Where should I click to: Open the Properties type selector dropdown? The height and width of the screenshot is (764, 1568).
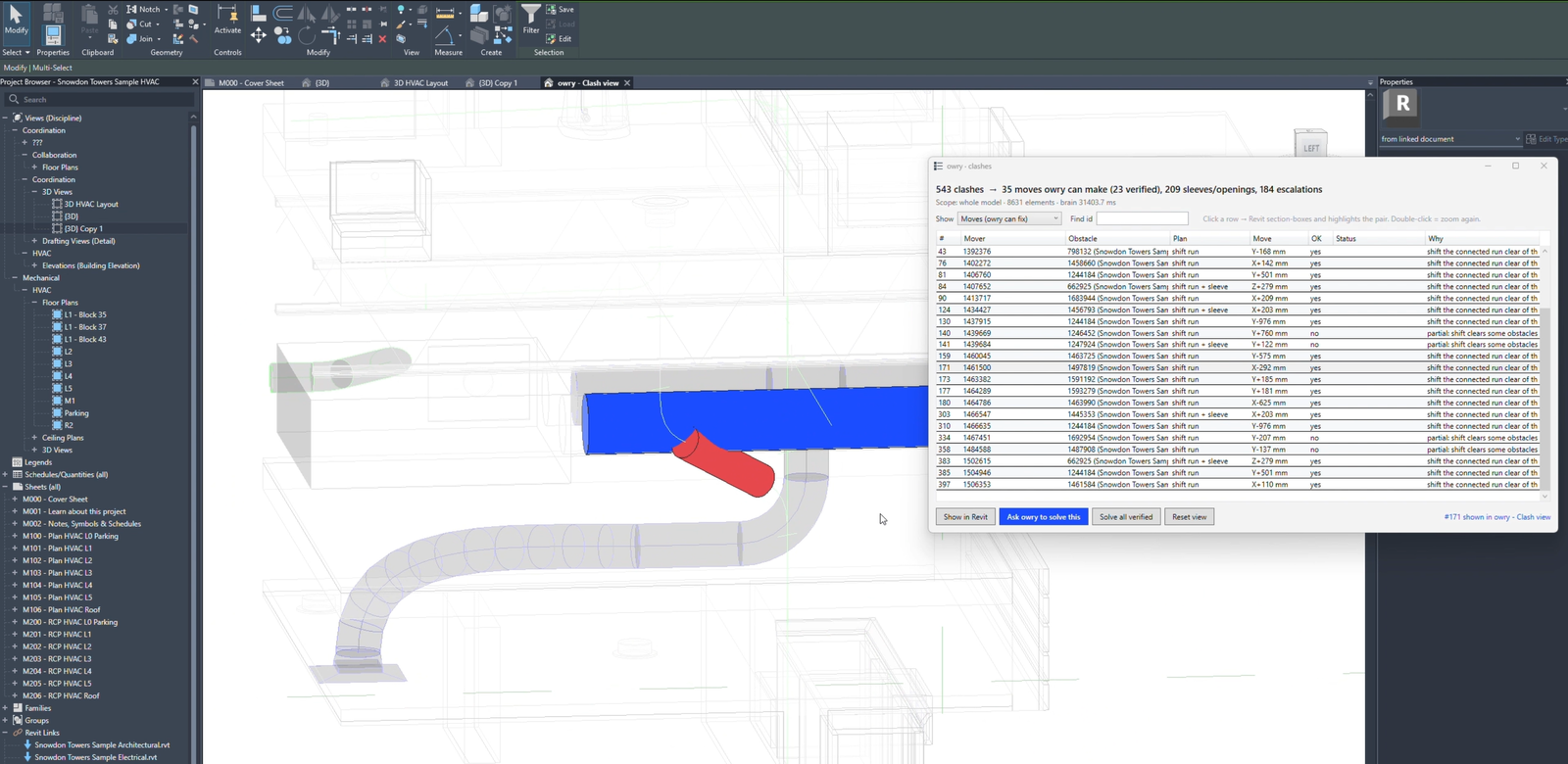click(x=1450, y=139)
